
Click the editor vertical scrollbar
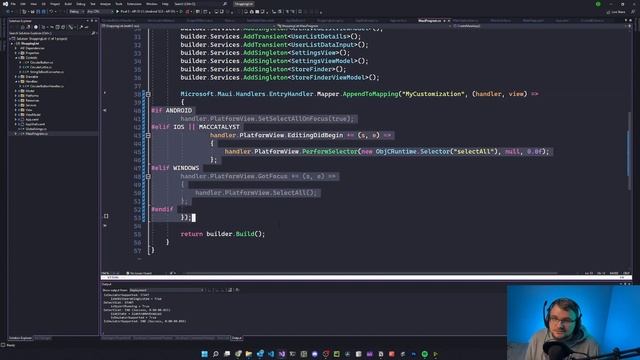pos(629,151)
